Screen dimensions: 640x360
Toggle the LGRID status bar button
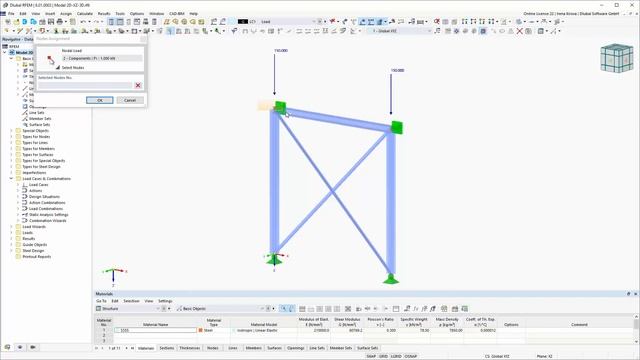point(396,356)
